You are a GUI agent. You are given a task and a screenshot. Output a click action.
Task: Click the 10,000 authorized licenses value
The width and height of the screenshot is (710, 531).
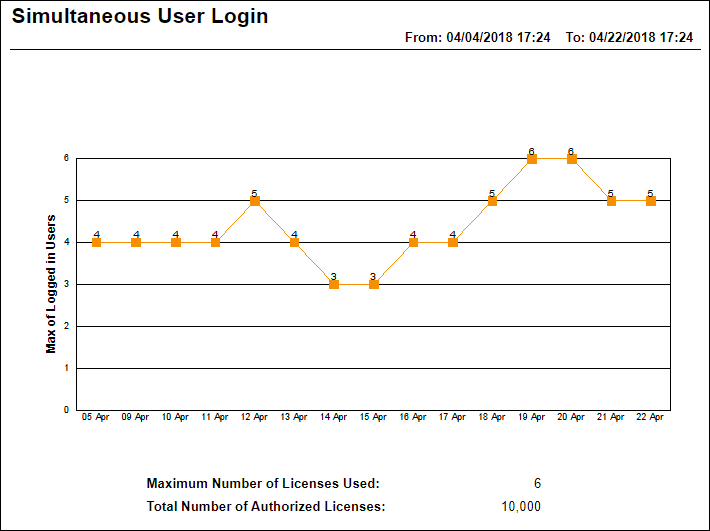pos(521,506)
